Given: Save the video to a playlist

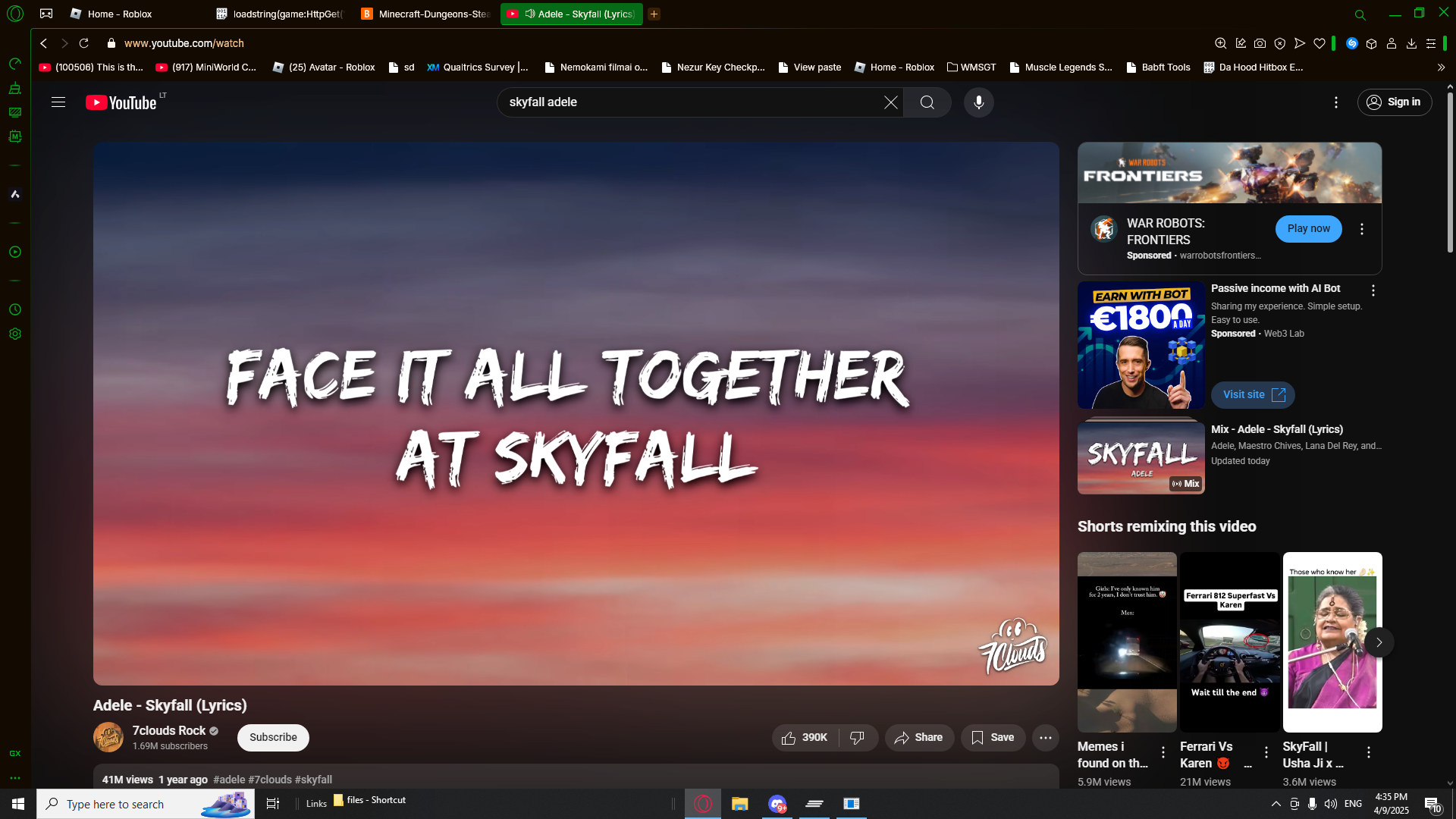Looking at the screenshot, I should 993,738.
